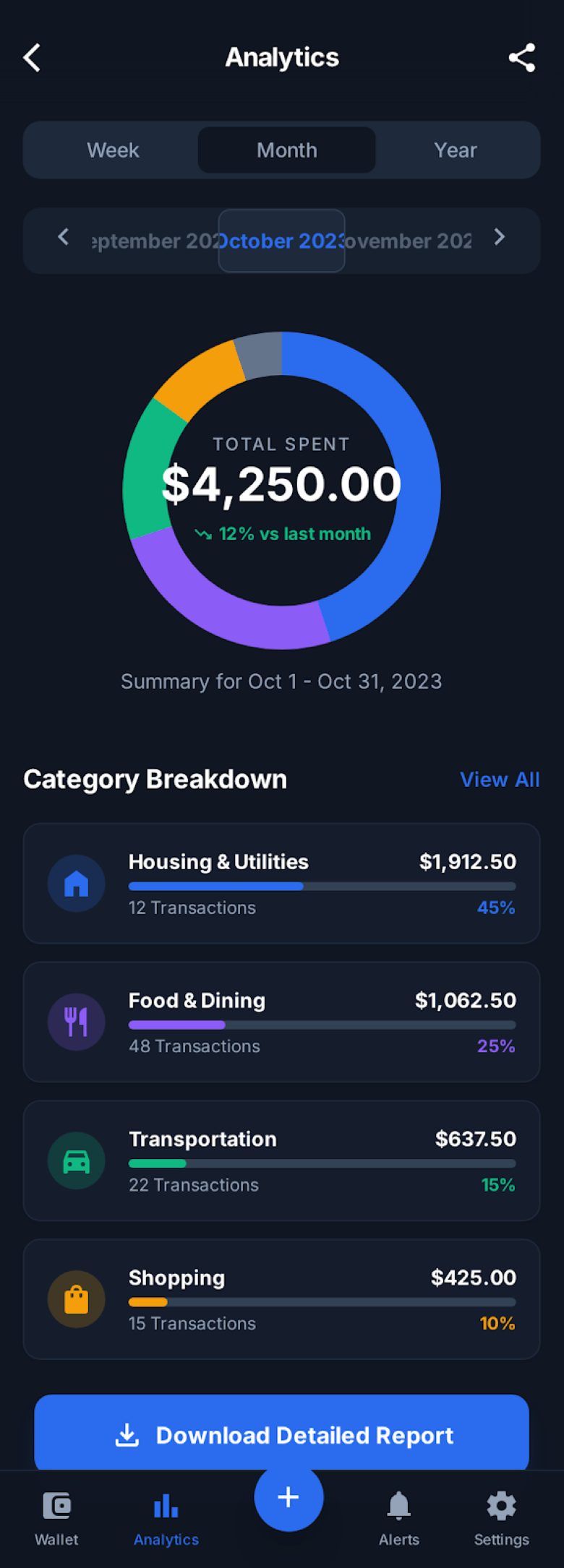Tap the Housing & Utilities house icon
This screenshot has height=1568, width=564.
click(x=77, y=883)
